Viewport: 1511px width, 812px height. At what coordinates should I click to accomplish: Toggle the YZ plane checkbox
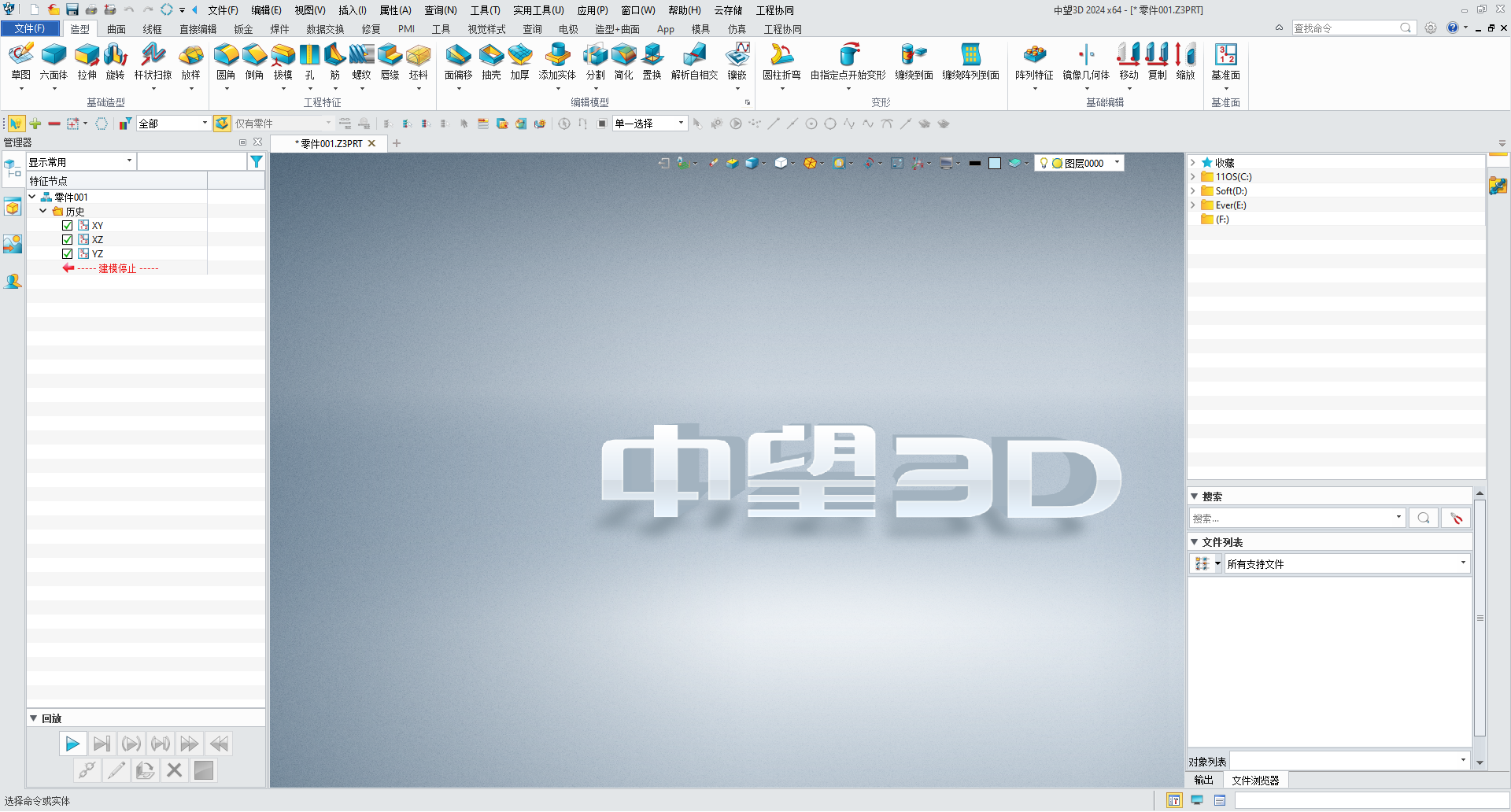pyautogui.click(x=68, y=254)
